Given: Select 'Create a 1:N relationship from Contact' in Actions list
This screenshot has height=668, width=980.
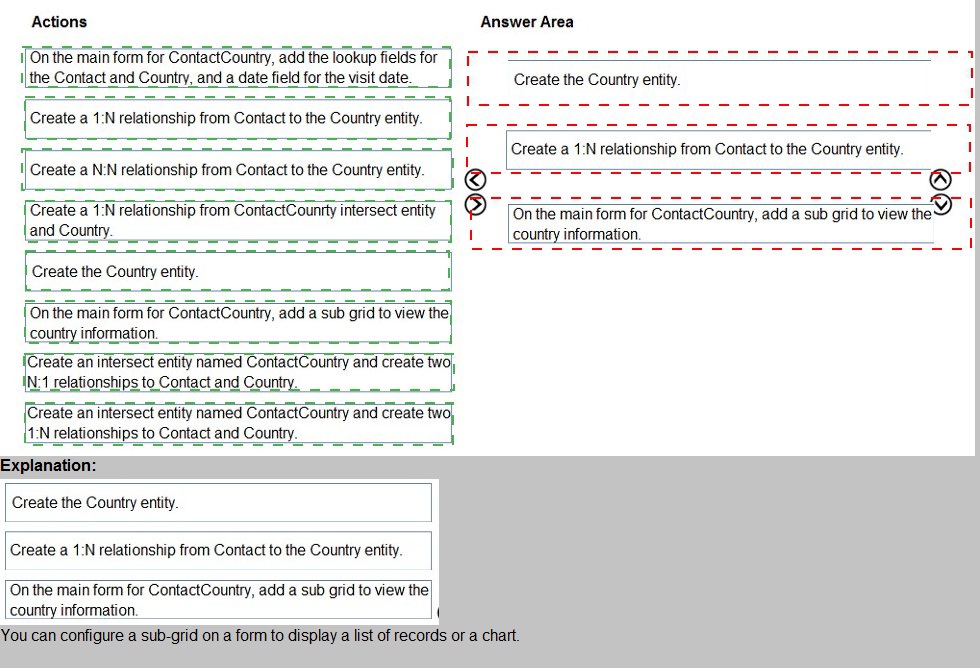Looking at the screenshot, I should point(238,118).
